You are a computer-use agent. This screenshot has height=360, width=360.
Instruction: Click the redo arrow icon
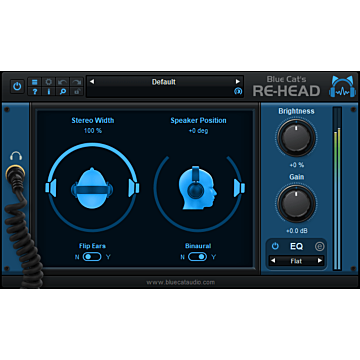[x=76, y=82]
